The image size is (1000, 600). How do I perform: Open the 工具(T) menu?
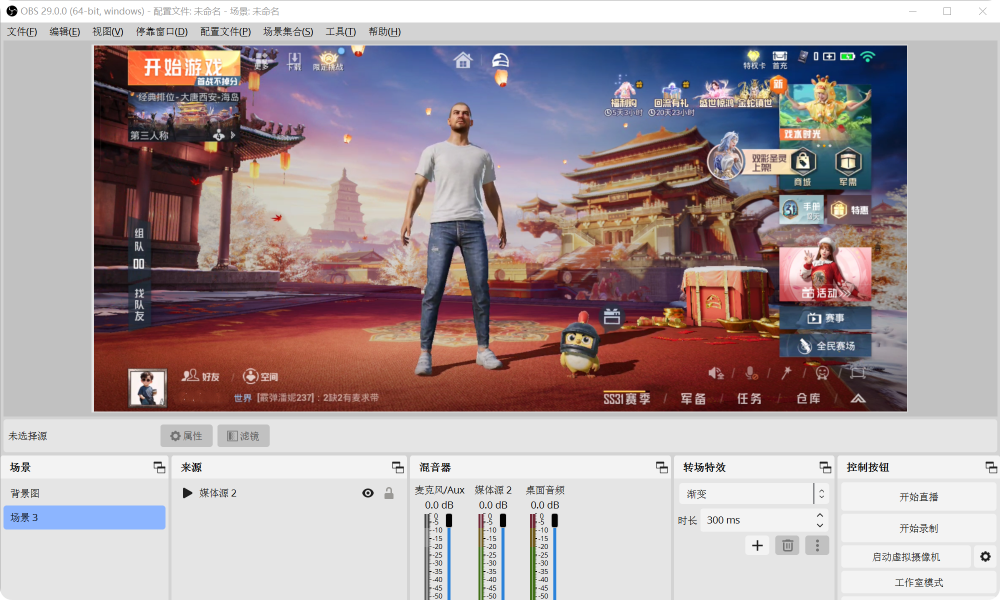click(x=340, y=32)
